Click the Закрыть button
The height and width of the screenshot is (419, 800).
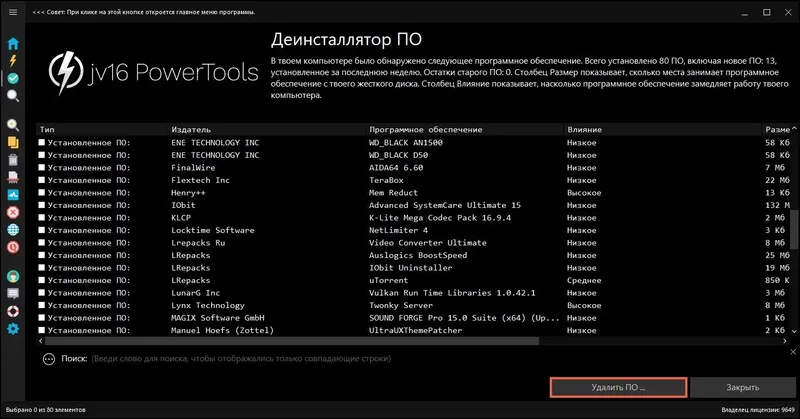coord(742,387)
